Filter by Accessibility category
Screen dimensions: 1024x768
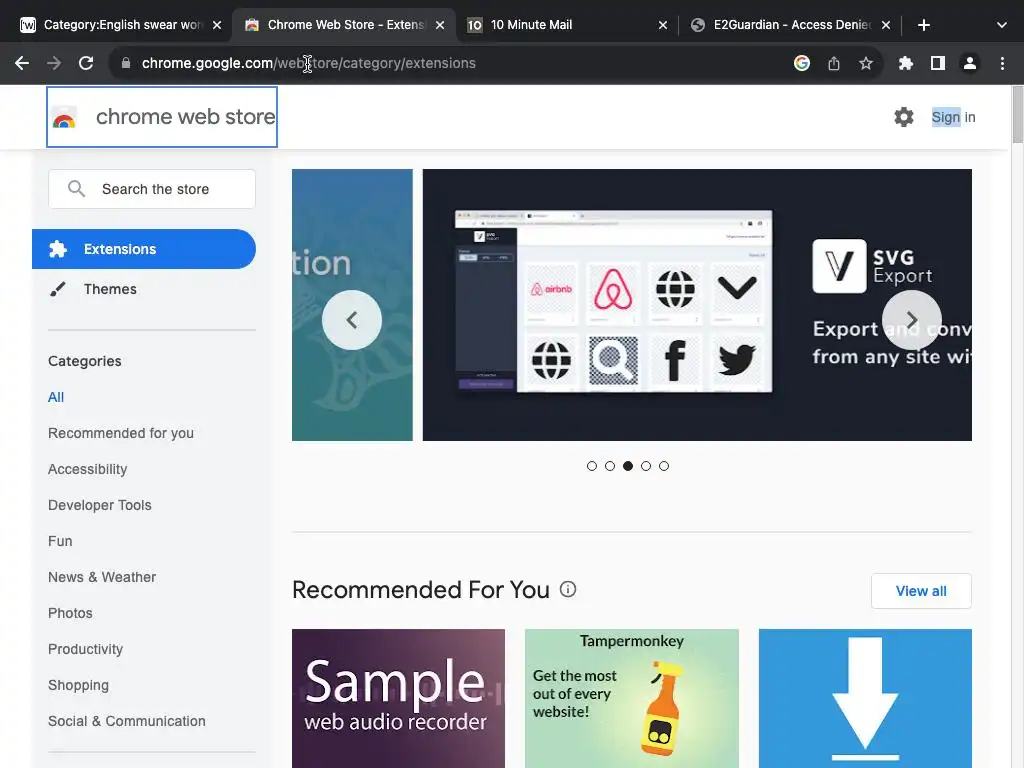[x=88, y=469]
